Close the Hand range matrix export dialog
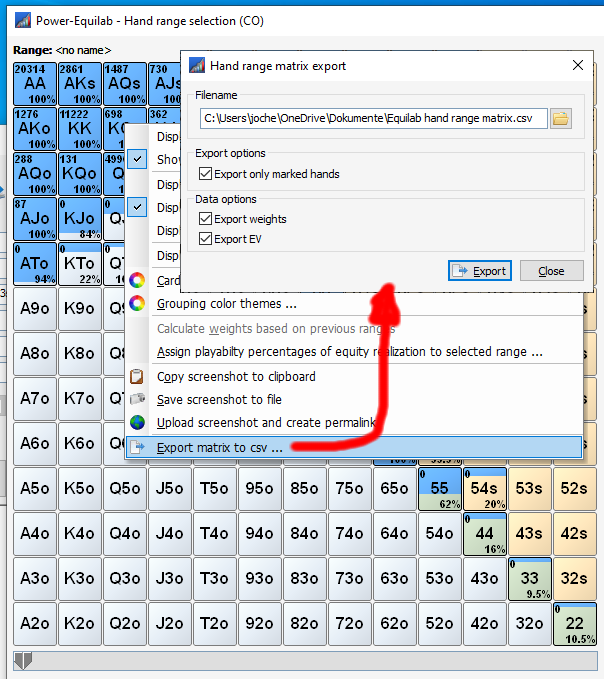The image size is (604, 679). (578, 65)
